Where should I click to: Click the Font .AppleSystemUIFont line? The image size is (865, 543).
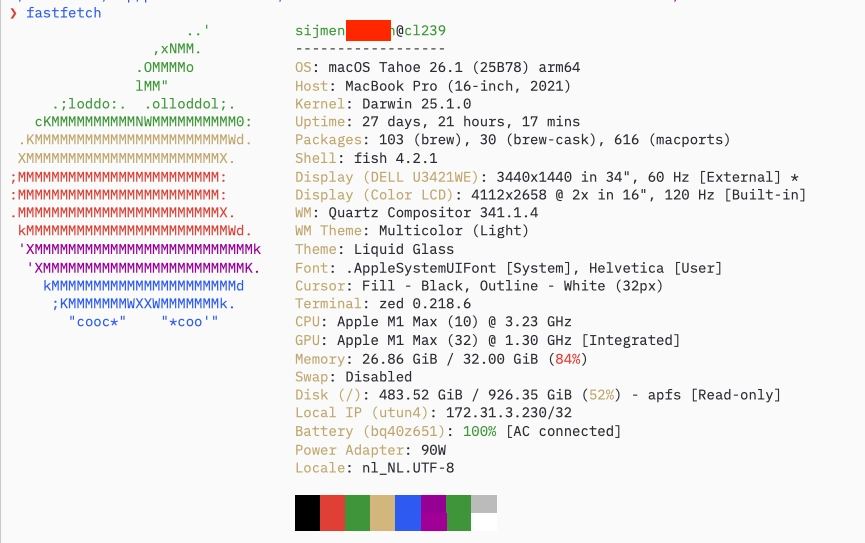pos(509,268)
